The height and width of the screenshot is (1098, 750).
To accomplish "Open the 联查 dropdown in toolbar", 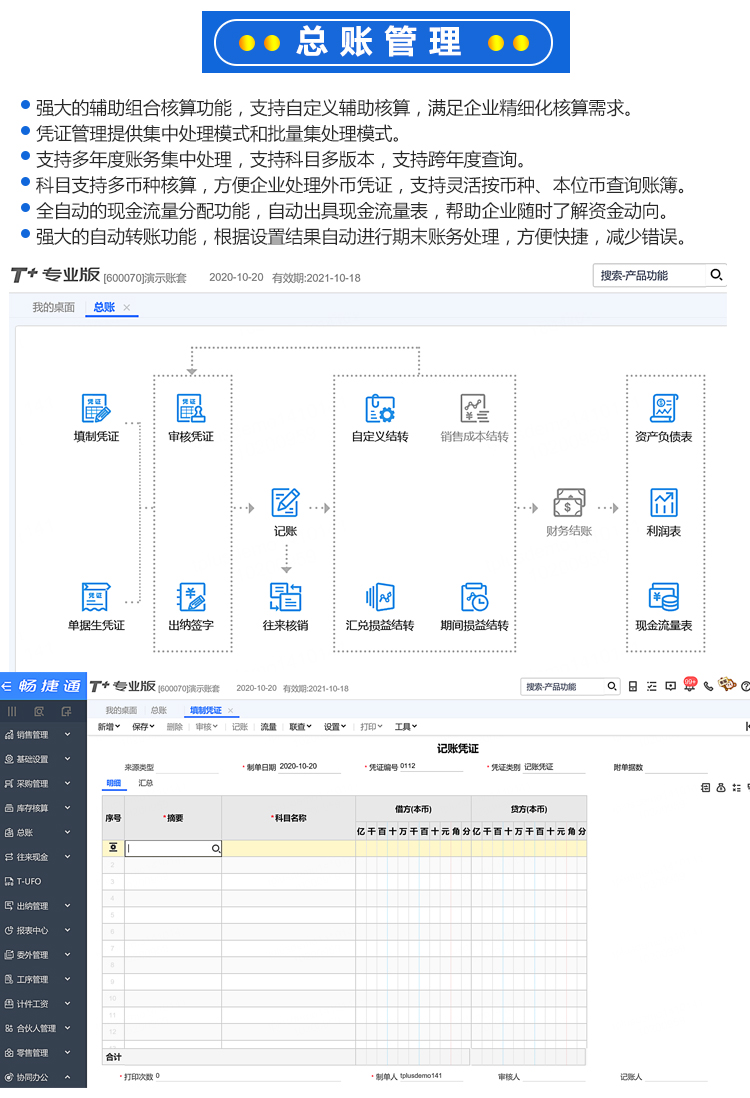I will pos(300,727).
